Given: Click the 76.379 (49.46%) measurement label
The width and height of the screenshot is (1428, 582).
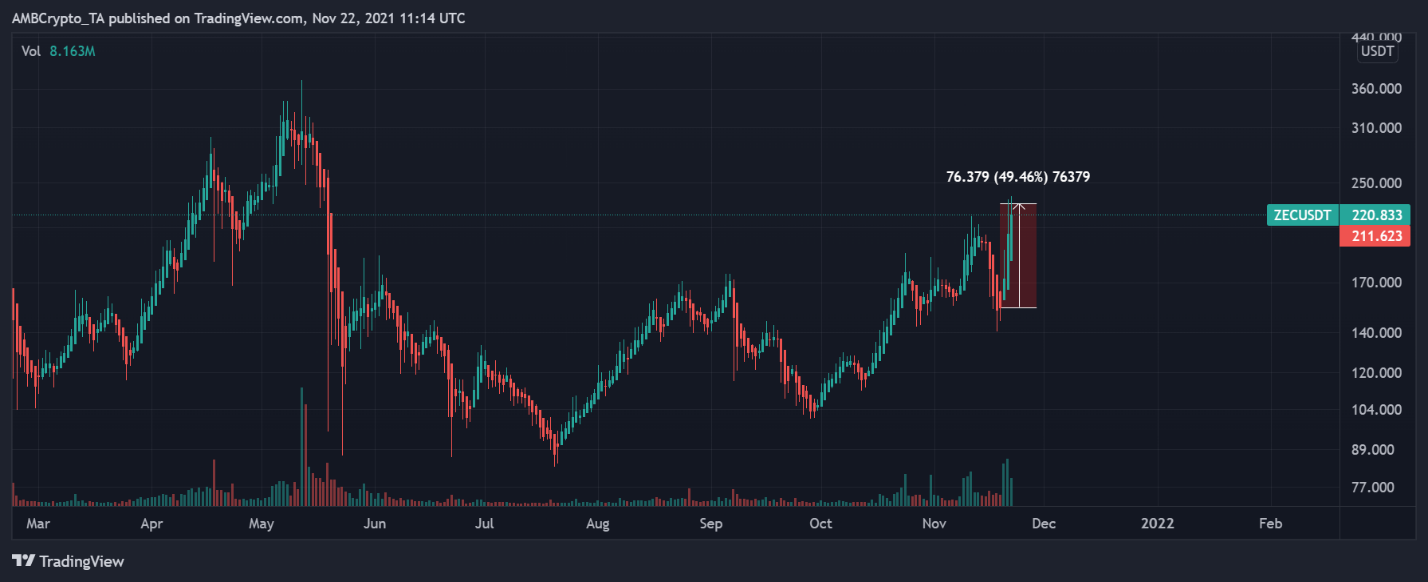Looking at the screenshot, I should 1017,177.
